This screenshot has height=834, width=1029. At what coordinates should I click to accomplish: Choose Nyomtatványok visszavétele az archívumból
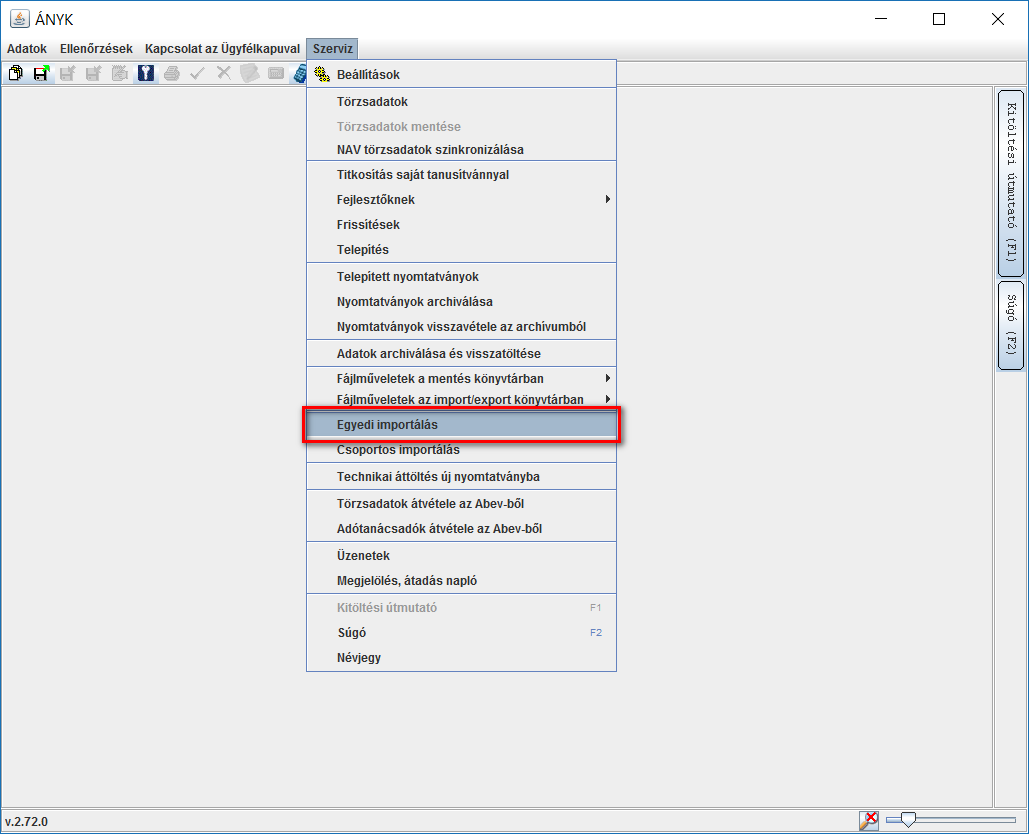pyautogui.click(x=461, y=327)
